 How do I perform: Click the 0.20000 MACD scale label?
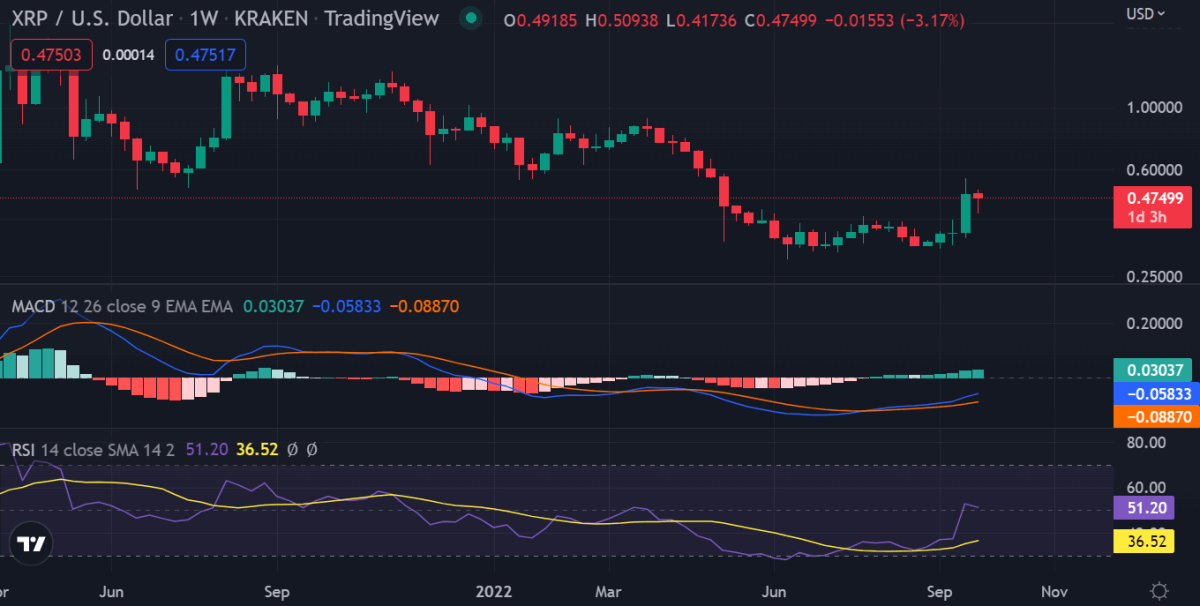coord(1154,324)
